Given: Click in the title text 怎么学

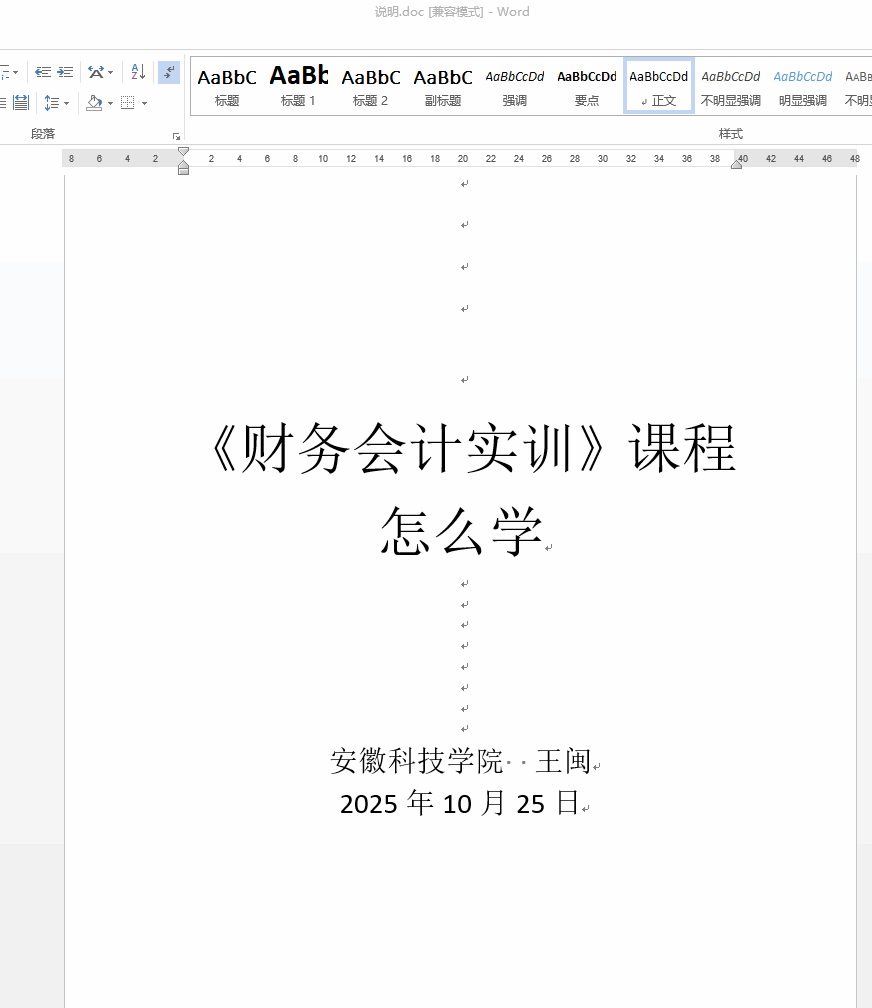Looking at the screenshot, I should coord(461,531).
